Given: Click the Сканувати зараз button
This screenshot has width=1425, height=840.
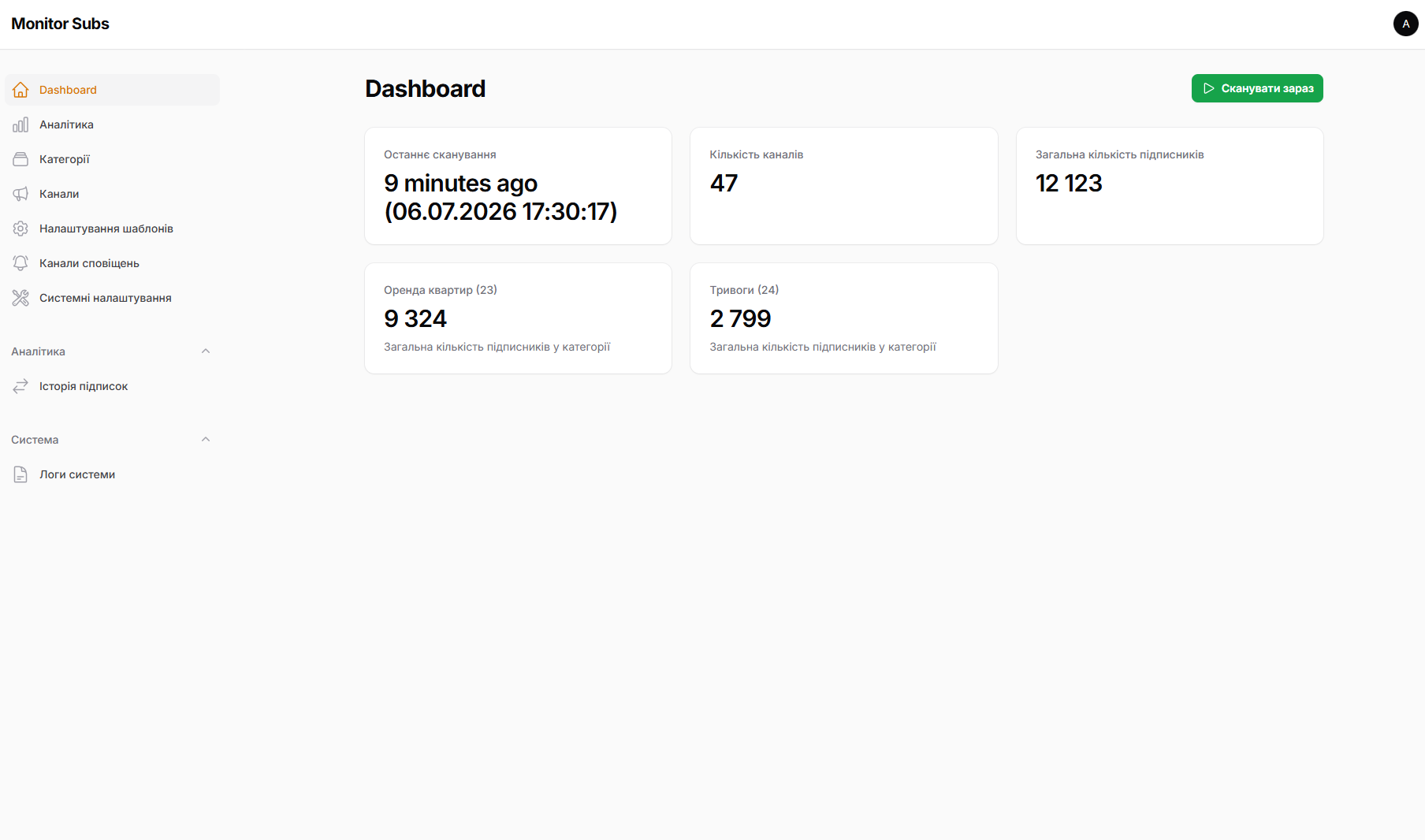Looking at the screenshot, I should pyautogui.click(x=1257, y=88).
